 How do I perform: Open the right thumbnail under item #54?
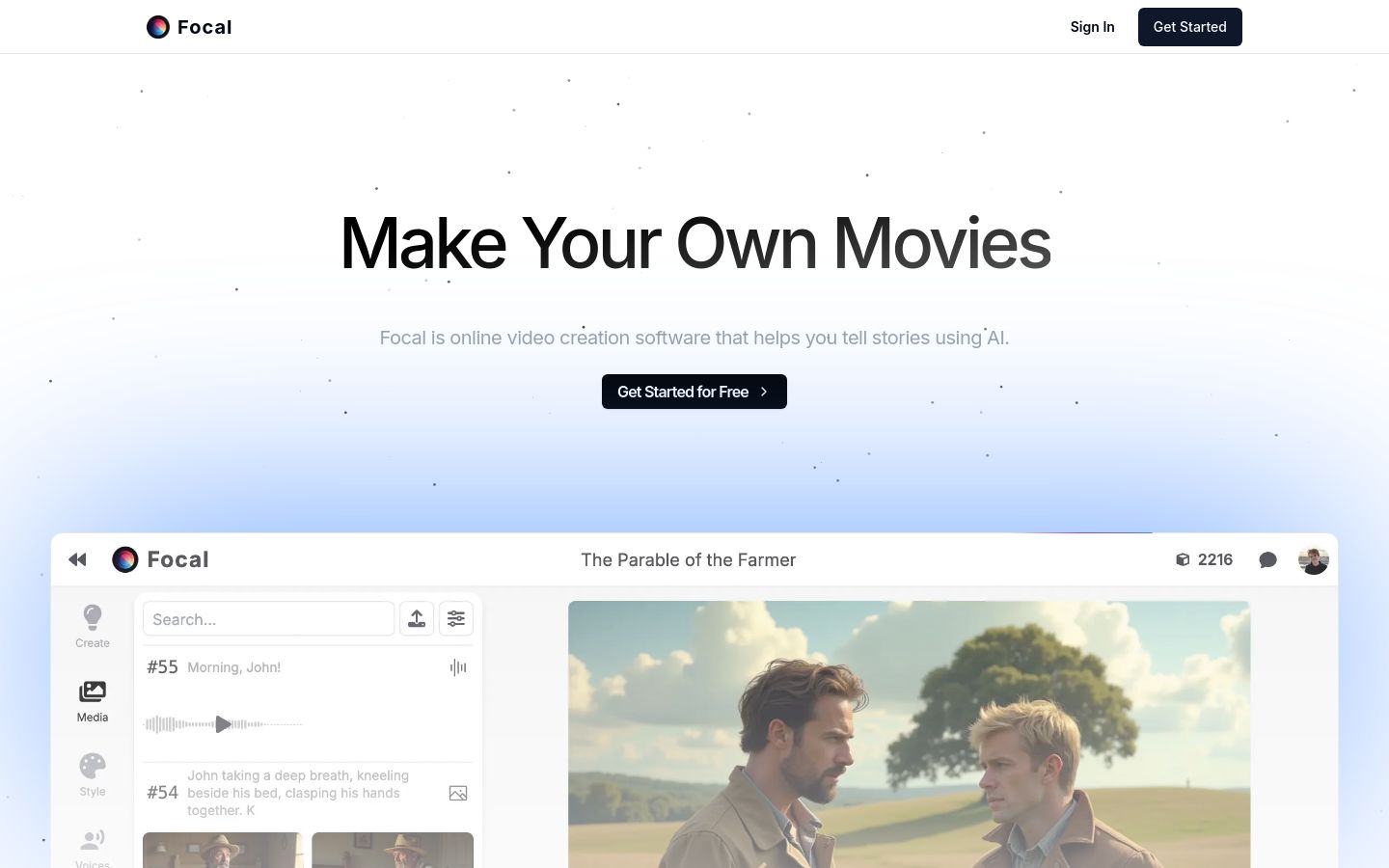393,850
